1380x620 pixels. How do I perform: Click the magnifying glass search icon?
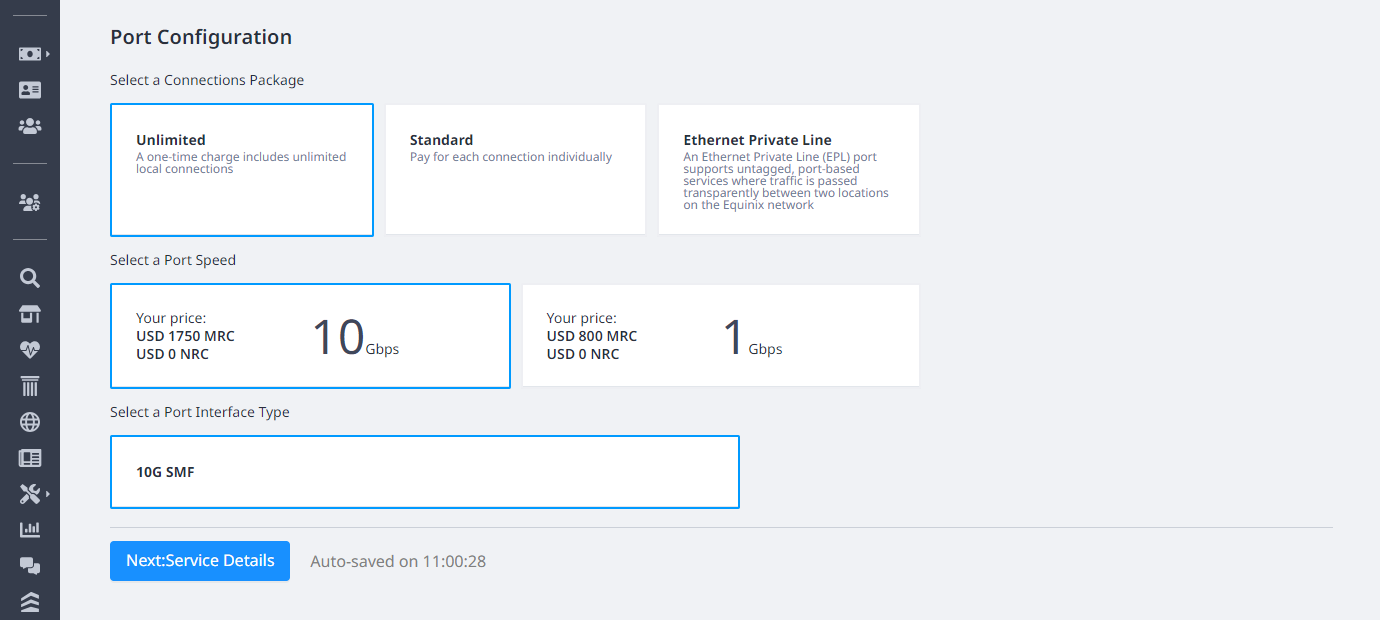[x=30, y=278]
